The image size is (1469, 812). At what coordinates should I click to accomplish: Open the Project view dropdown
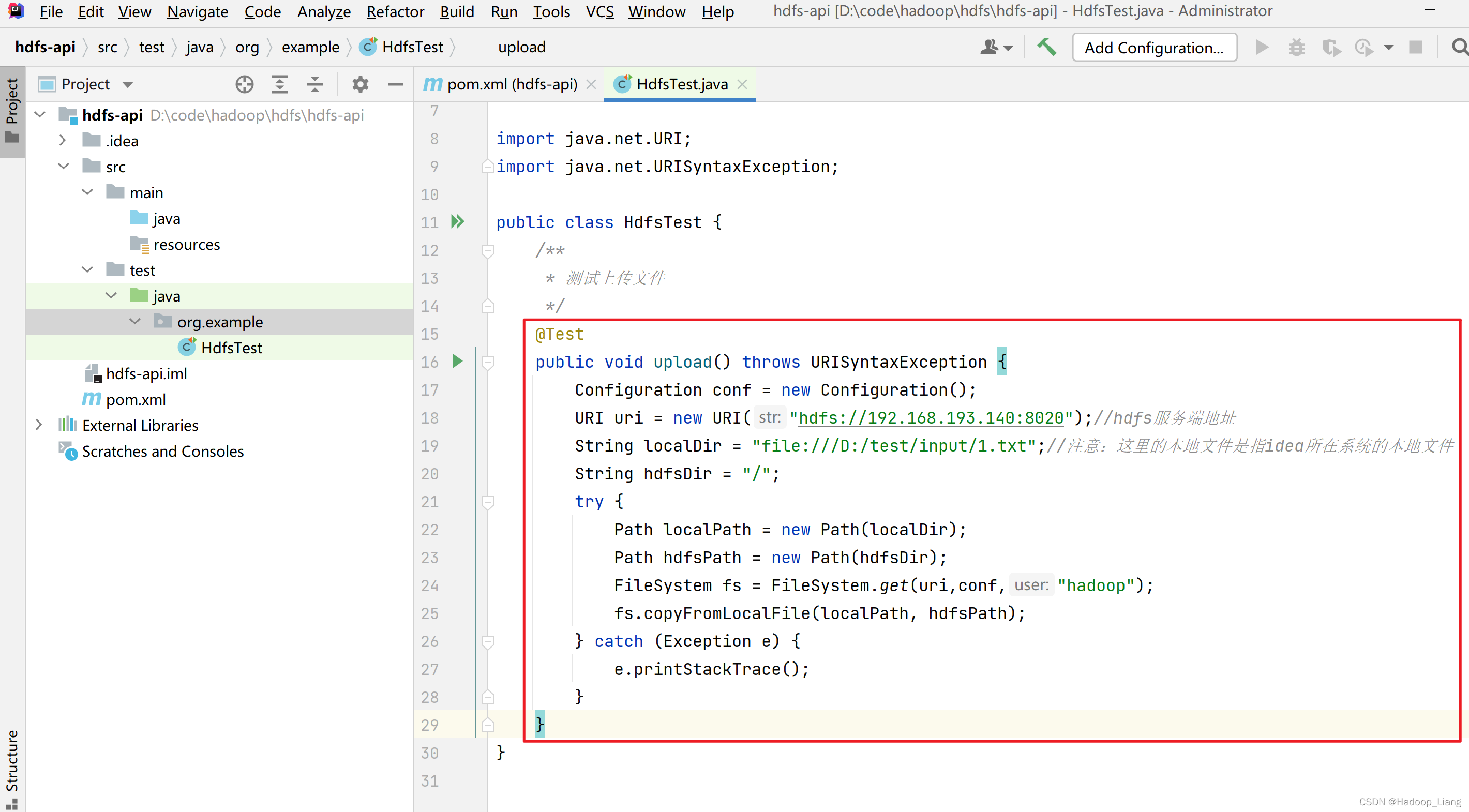128,85
